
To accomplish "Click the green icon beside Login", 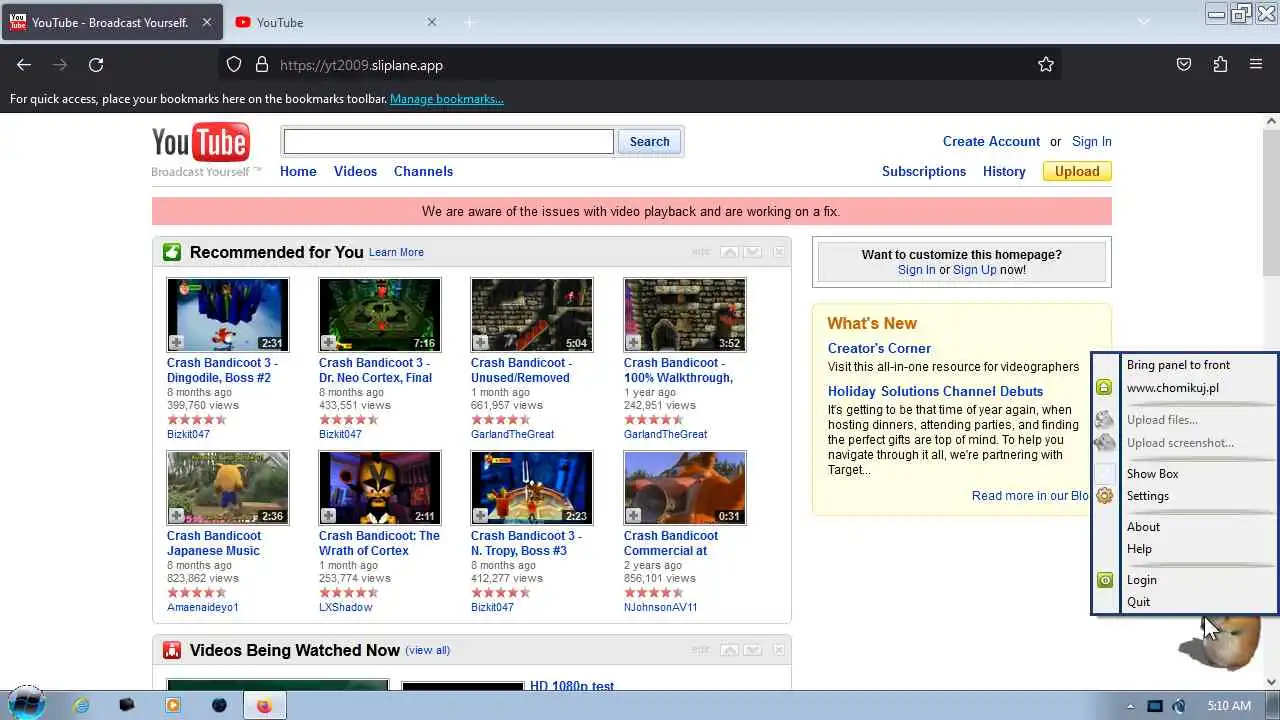I will point(1105,580).
